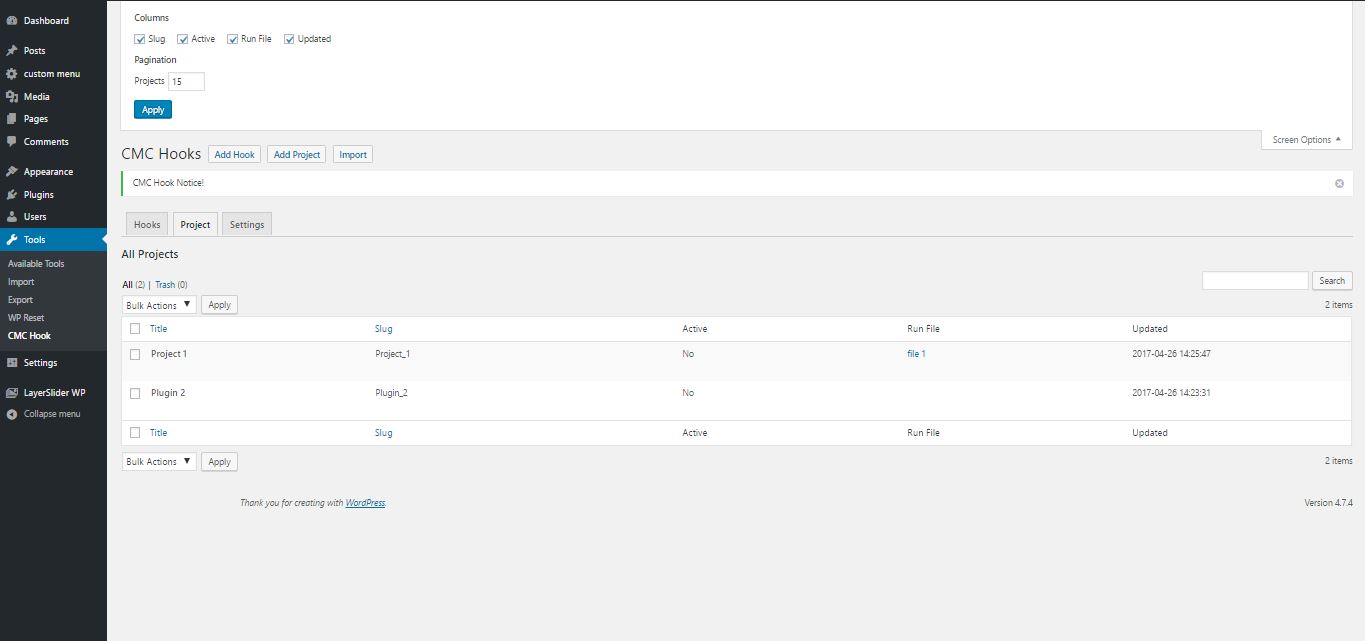Click the Appearance paintbrush icon
1365x641 pixels.
(12, 172)
